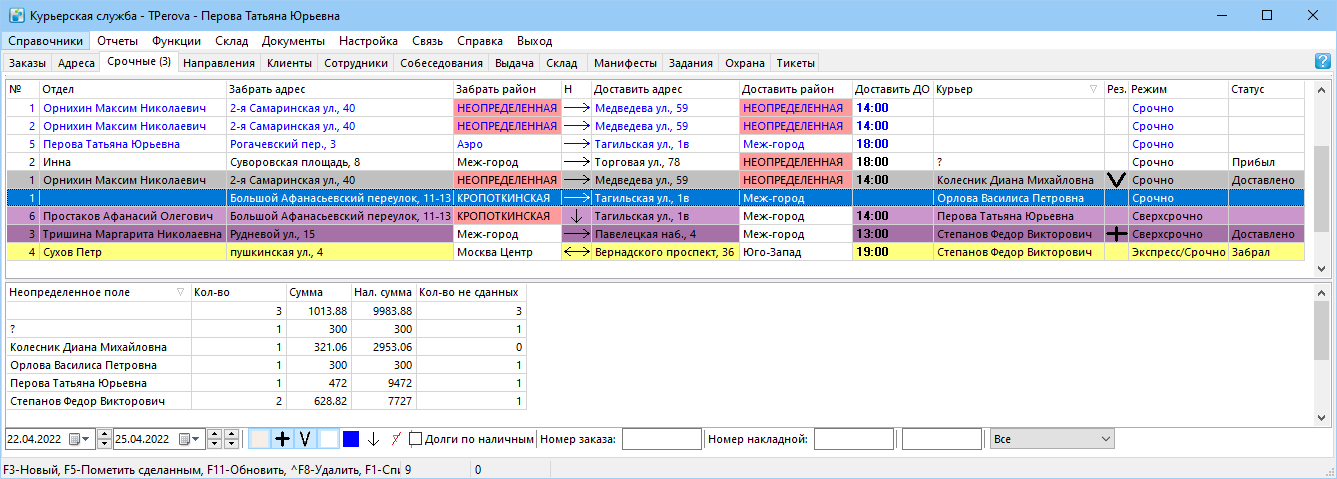Open the Документы menu
This screenshot has height=479, width=1337.
293,41
